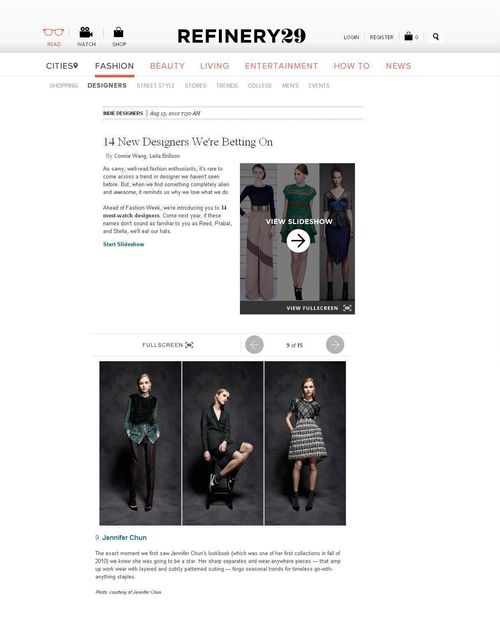Start slideshow with the circular arrow icon

[x=298, y=240]
